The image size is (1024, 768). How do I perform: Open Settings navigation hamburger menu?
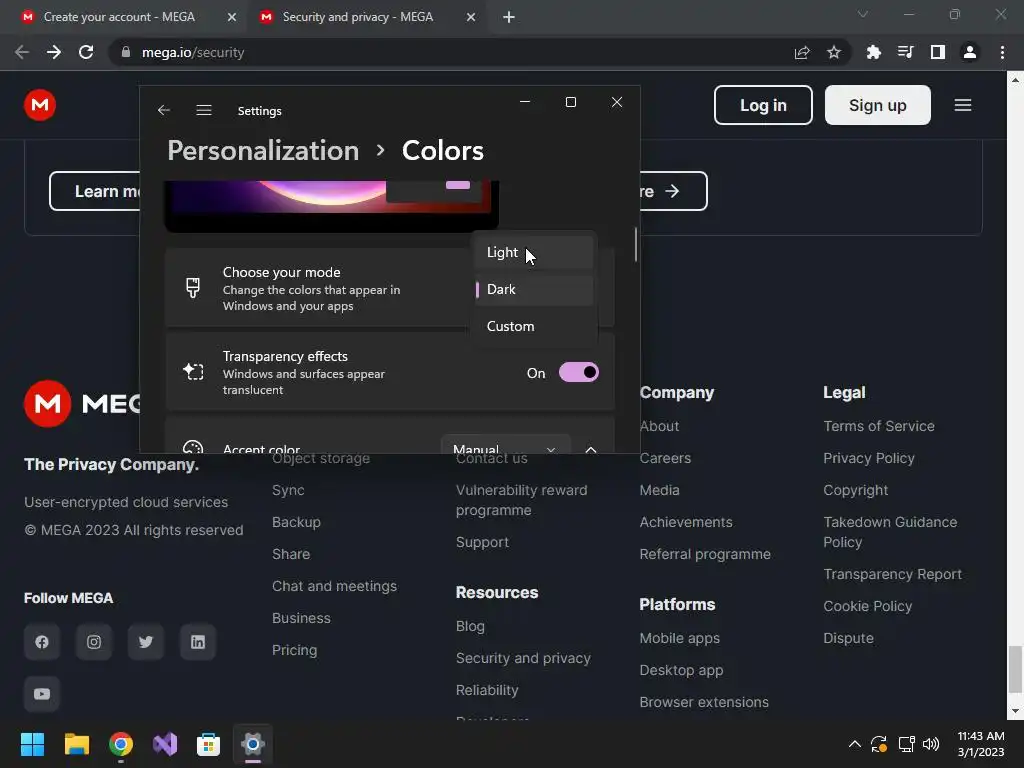[x=204, y=110]
